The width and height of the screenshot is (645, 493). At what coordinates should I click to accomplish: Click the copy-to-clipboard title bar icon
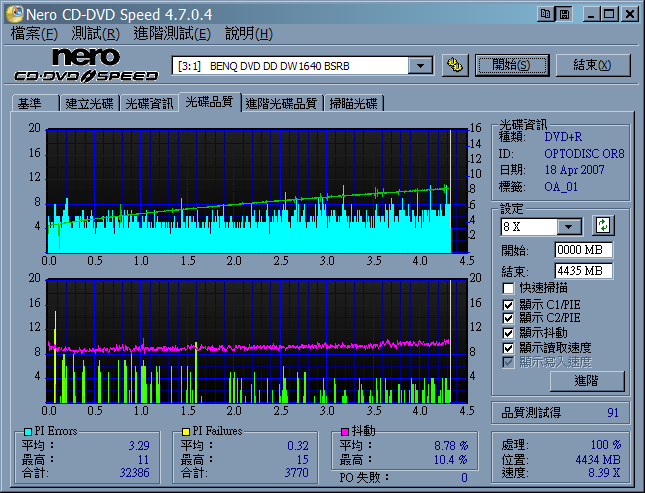click(545, 14)
